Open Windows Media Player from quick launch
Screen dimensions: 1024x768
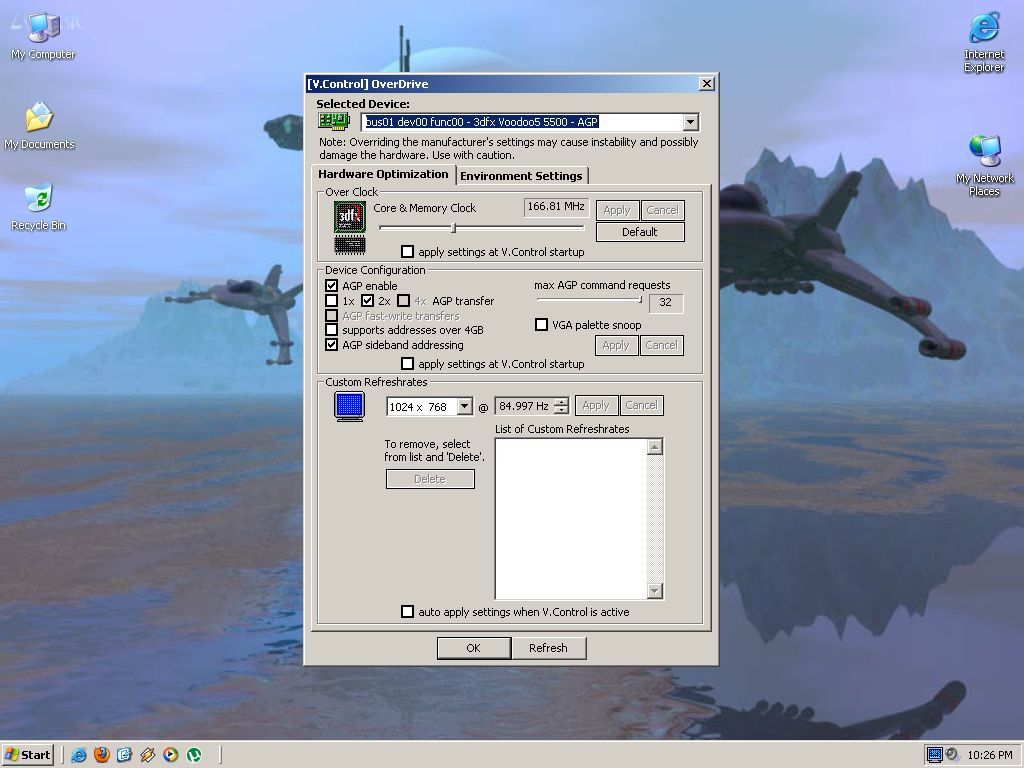171,755
